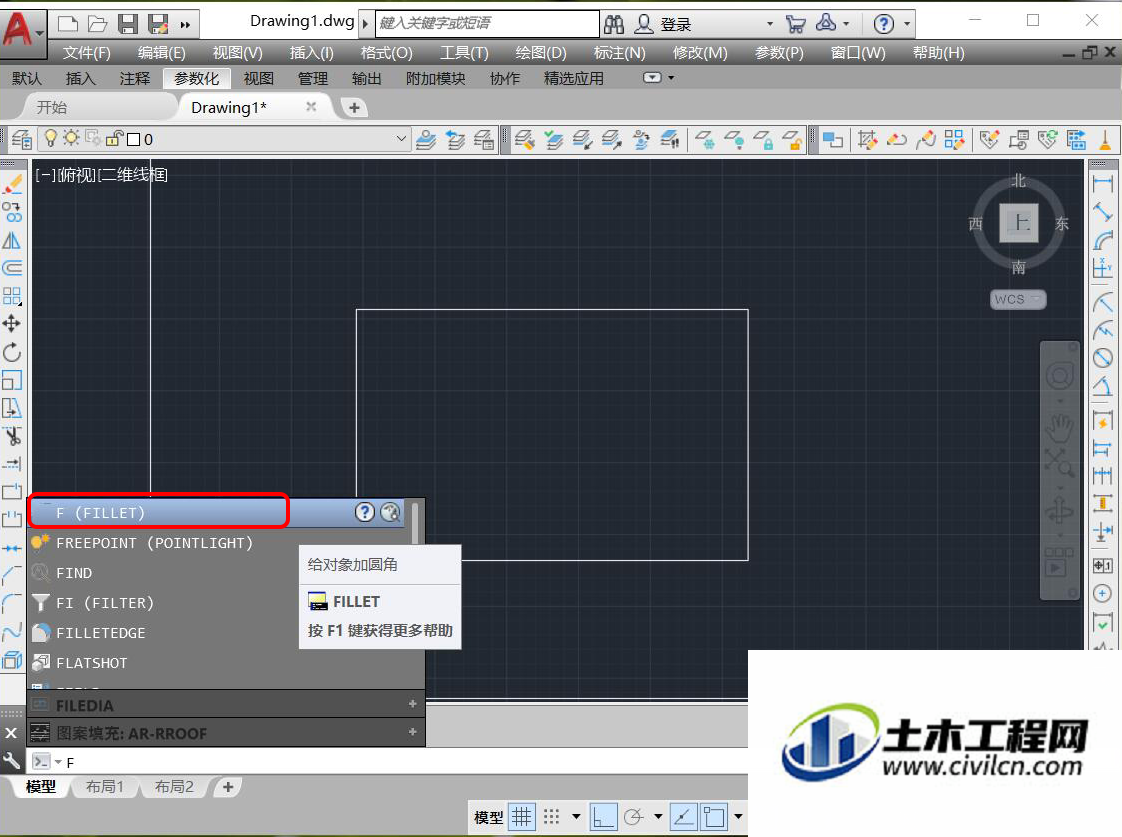Switch to the 开始 file tab

click(x=52, y=107)
